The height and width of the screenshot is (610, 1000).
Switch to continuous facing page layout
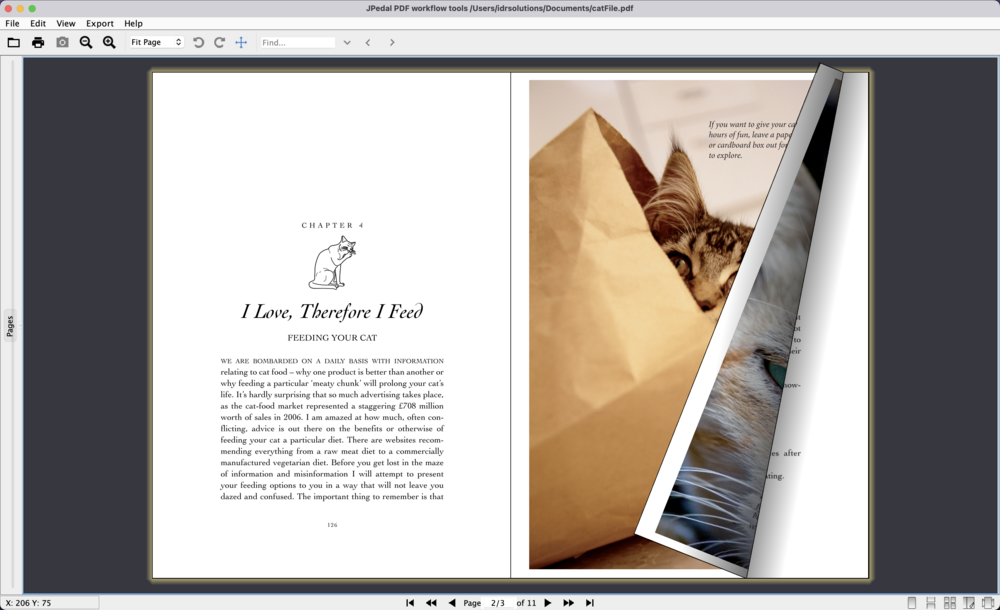[950, 601]
